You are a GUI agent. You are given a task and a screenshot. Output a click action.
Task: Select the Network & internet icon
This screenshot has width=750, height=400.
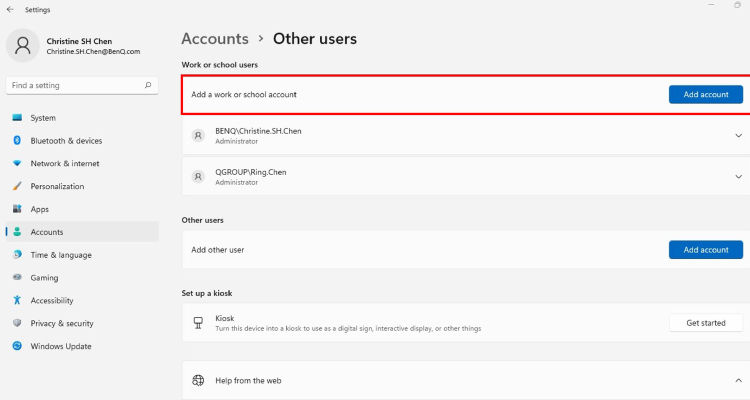click(x=17, y=163)
